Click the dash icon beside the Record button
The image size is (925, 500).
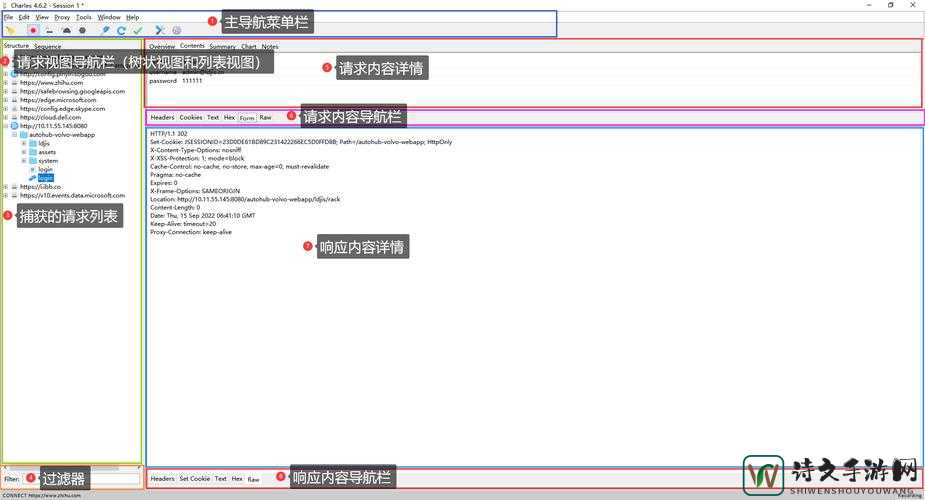(50, 30)
